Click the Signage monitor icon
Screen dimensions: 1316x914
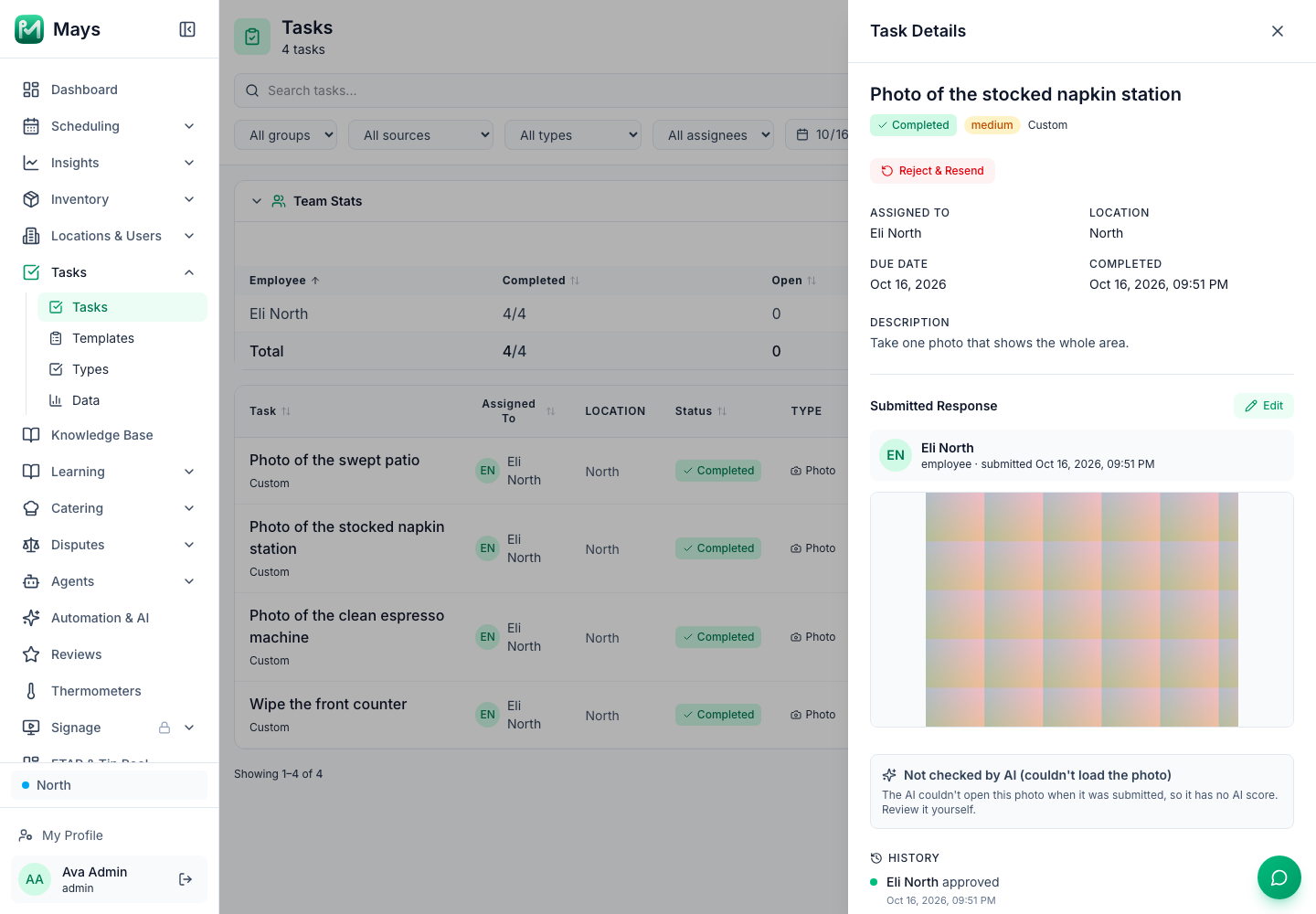click(31, 728)
